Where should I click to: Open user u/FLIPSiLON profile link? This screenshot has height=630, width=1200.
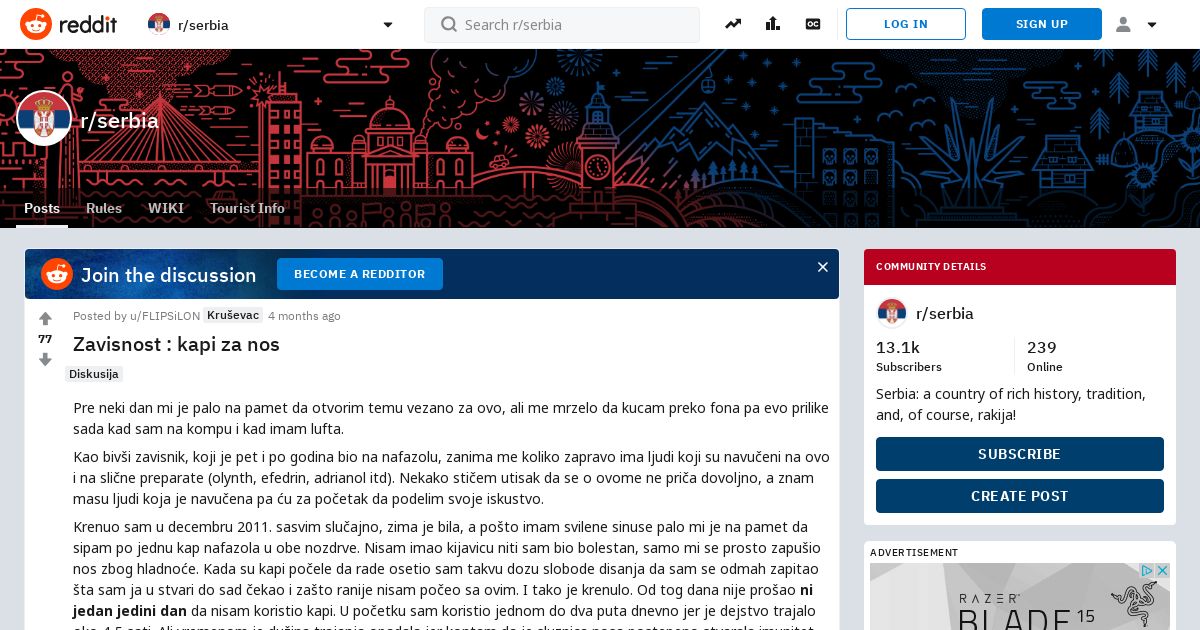click(x=165, y=316)
